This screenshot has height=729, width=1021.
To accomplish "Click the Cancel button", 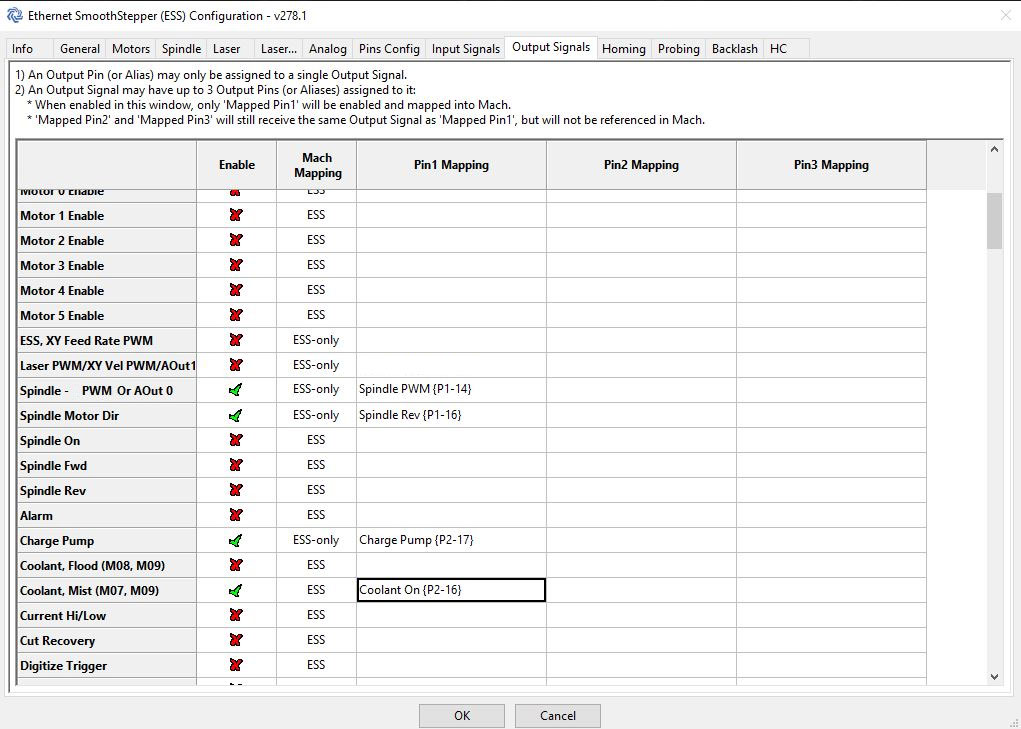I will coord(557,715).
